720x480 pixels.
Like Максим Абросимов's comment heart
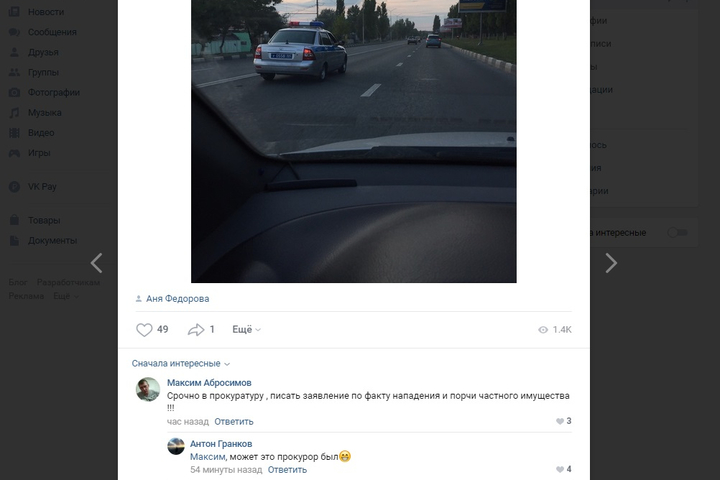coord(560,421)
